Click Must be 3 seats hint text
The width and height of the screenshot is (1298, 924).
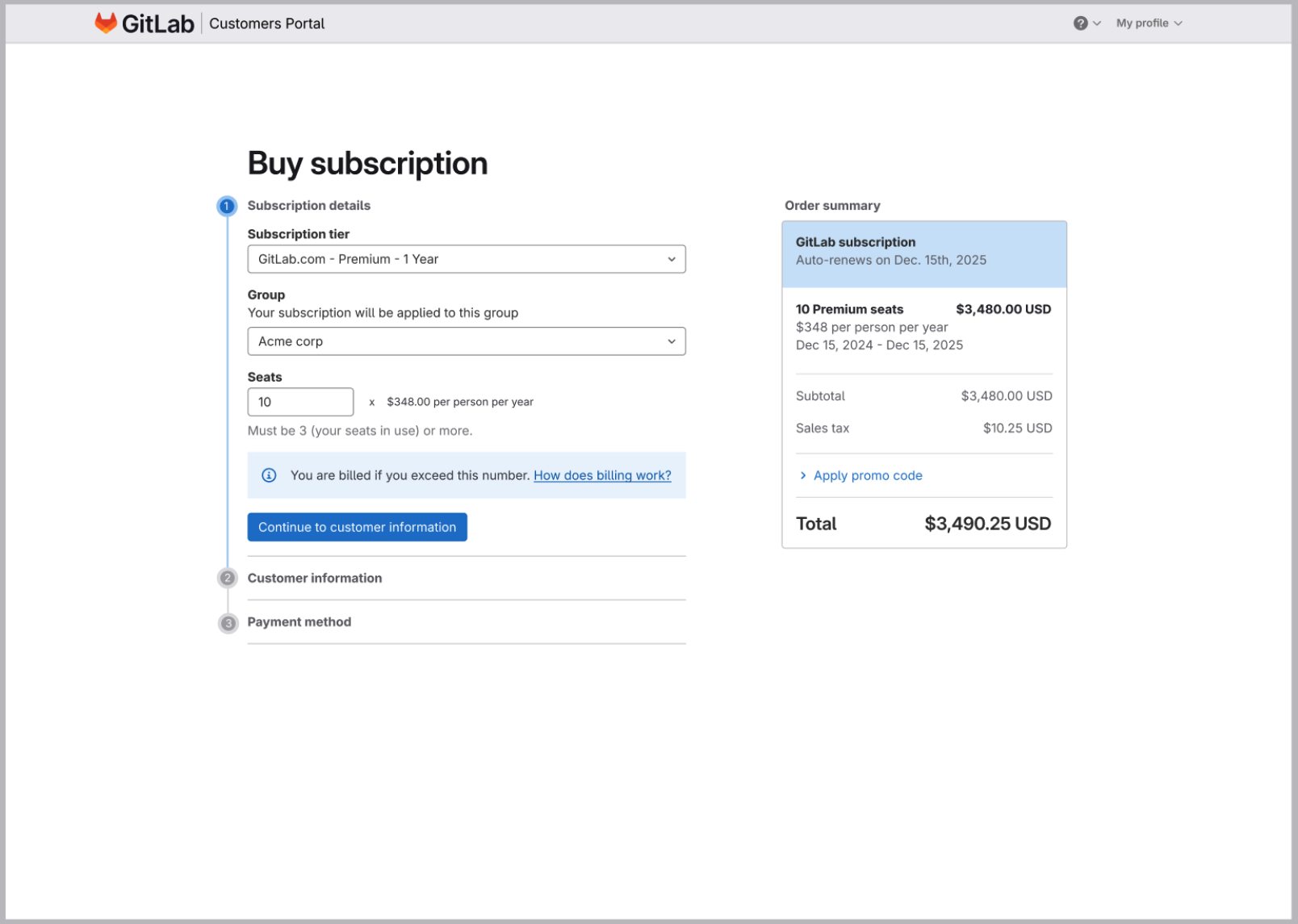click(x=360, y=431)
